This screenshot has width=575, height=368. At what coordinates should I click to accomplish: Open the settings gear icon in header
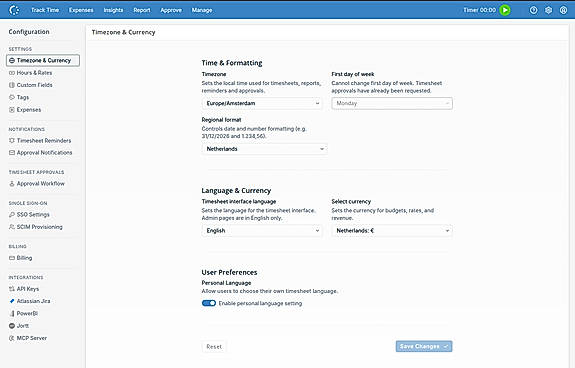click(548, 10)
